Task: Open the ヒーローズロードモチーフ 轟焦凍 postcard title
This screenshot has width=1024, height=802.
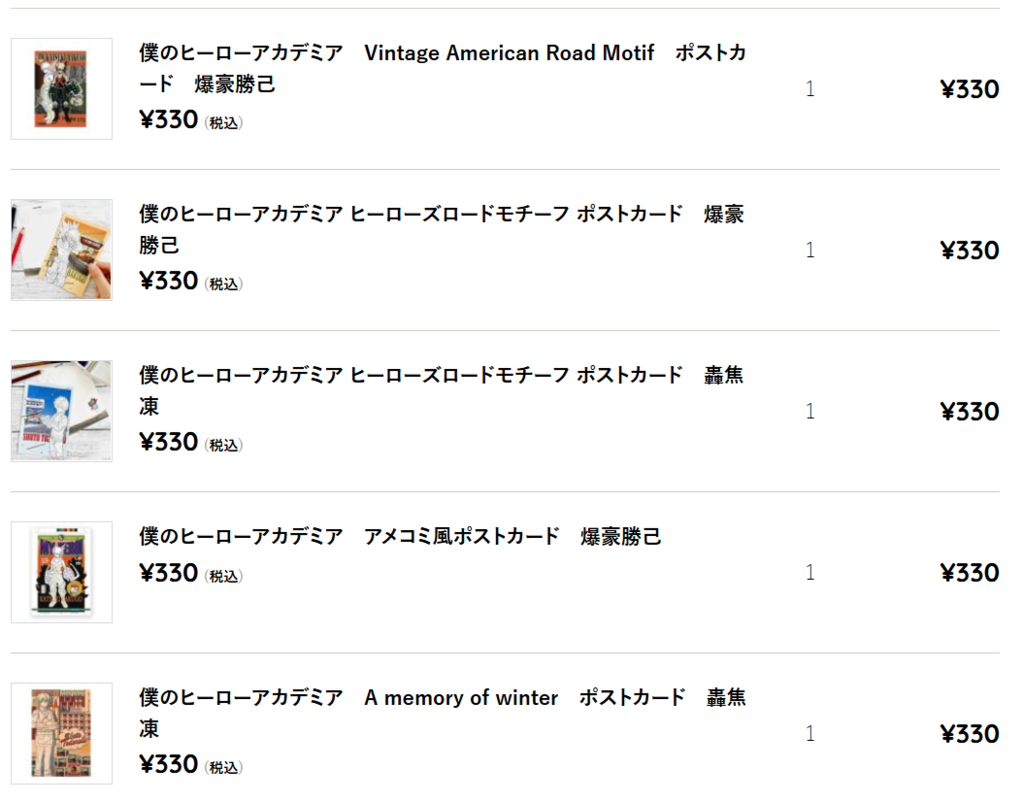Action: tap(441, 391)
